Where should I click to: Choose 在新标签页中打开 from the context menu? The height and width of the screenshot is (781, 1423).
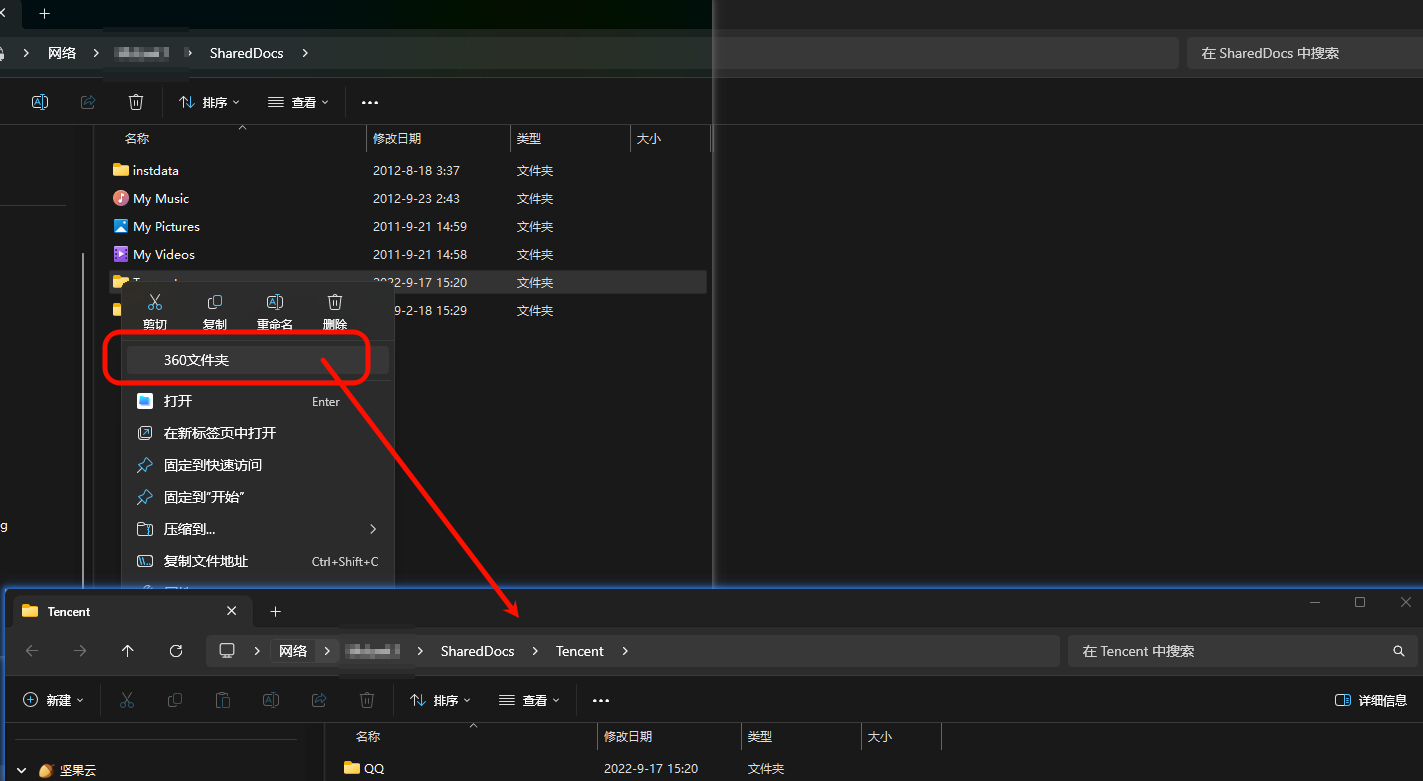click(x=219, y=433)
